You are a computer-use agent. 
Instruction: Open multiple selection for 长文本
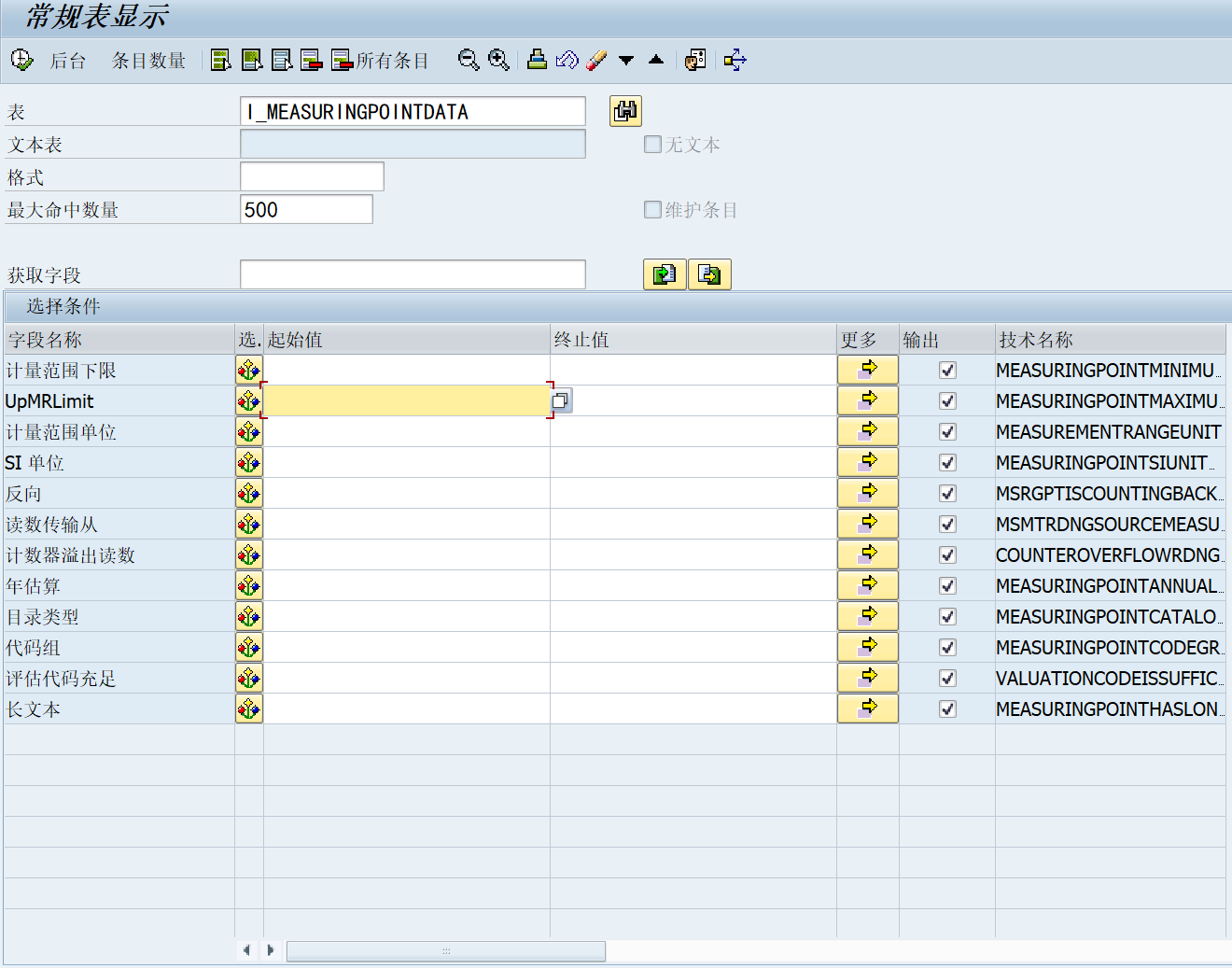point(868,708)
